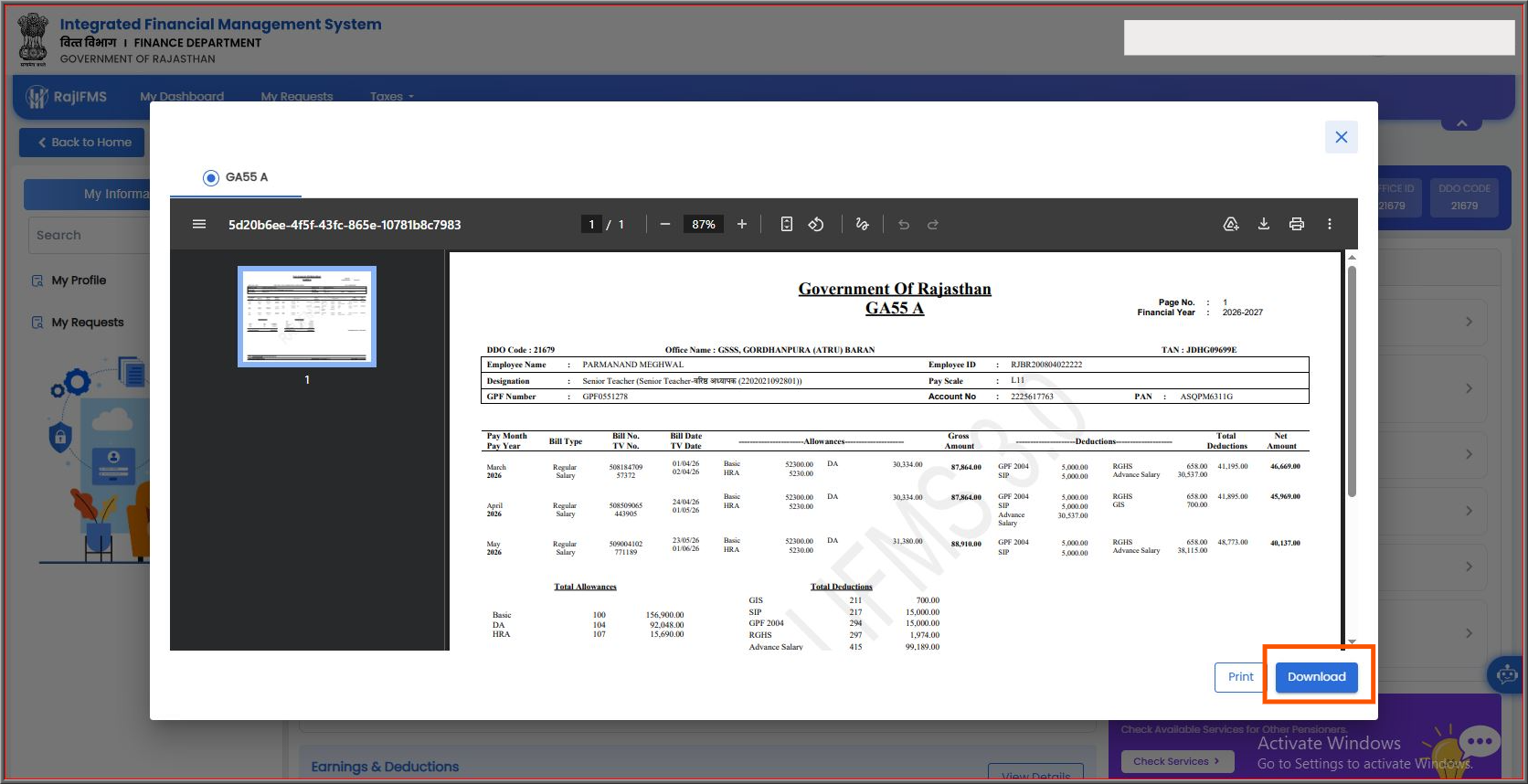Undo last PDF annotation
This screenshot has height=784, width=1528.
(x=904, y=224)
